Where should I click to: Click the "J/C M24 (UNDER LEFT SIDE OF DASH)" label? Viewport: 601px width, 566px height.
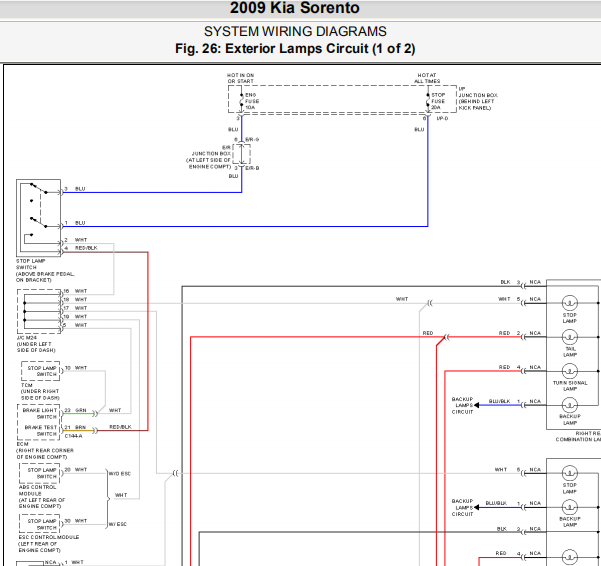click(36, 344)
